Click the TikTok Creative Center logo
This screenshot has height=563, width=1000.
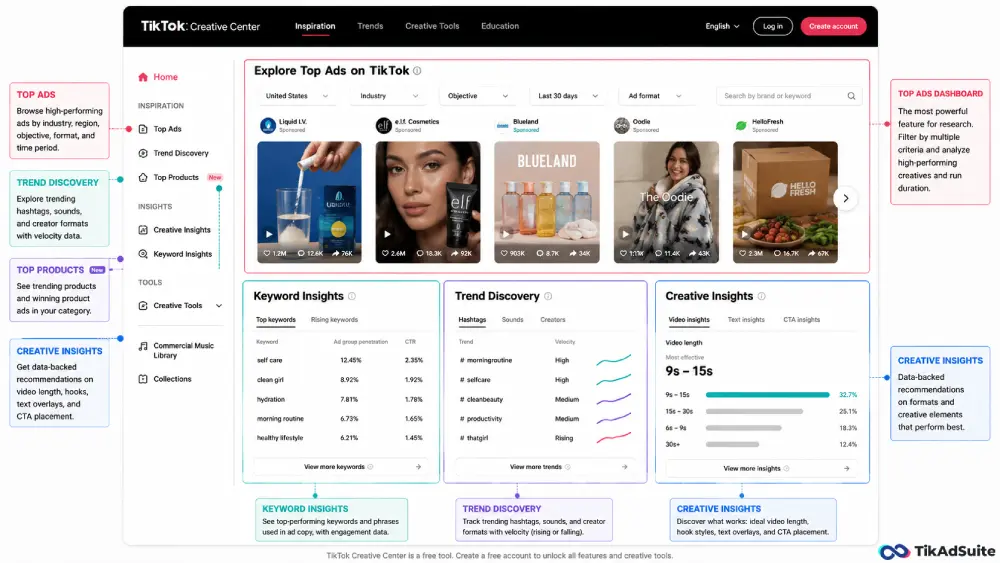point(200,26)
